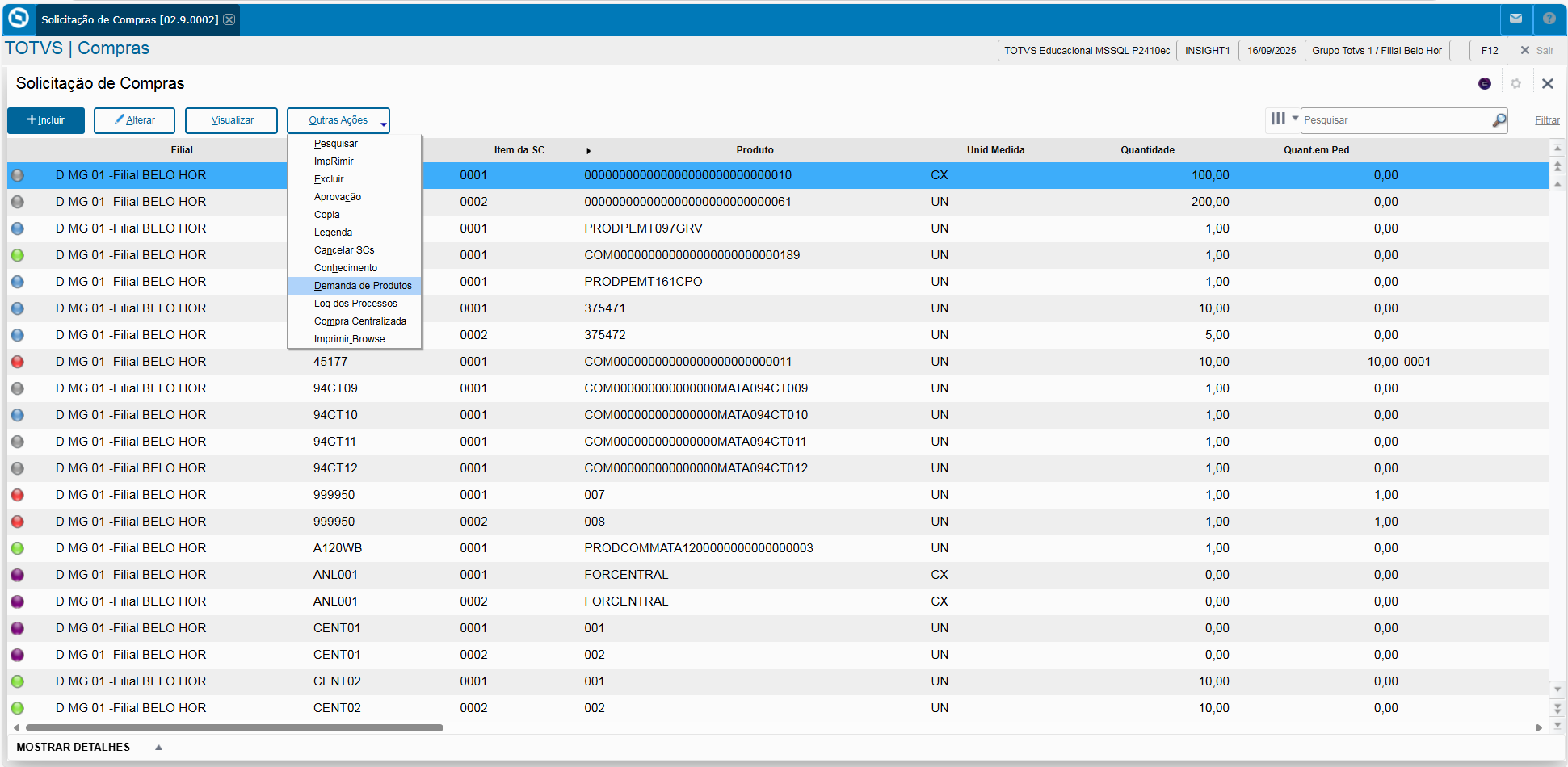Sort by Quantidade column header
The image size is (1568, 767).
point(1147,150)
